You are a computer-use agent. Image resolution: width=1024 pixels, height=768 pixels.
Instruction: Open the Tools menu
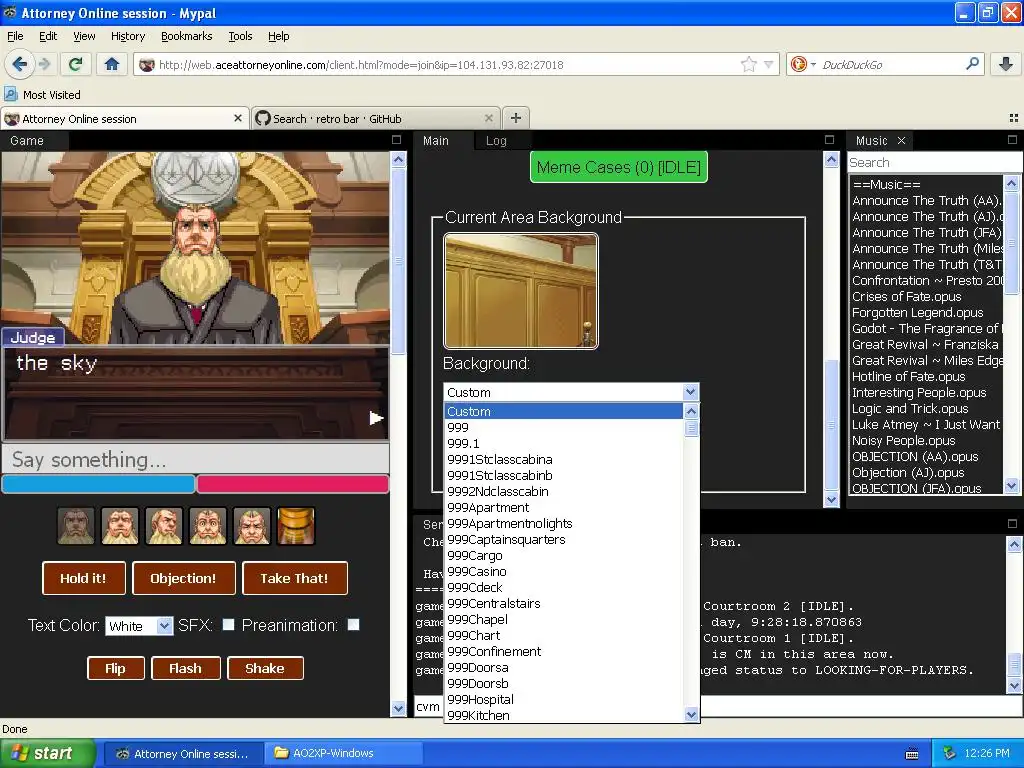click(240, 36)
